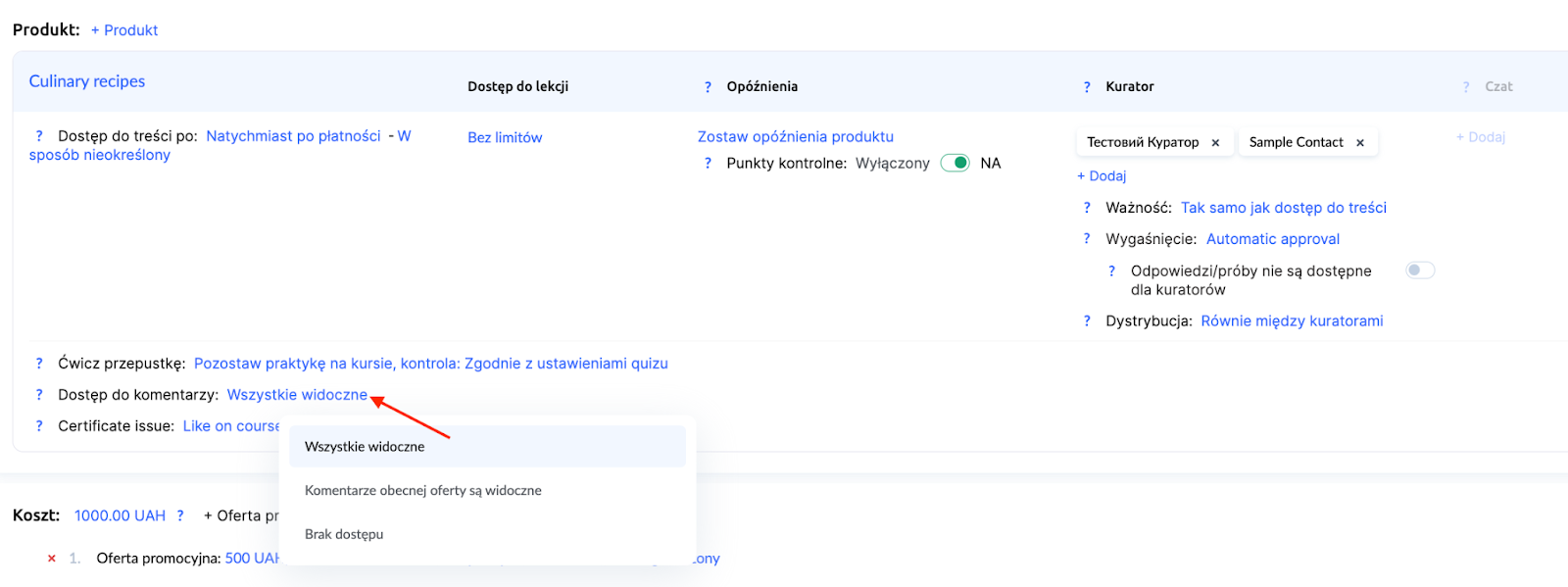Open the Culinary recipes product link
1568x587 pixels.
coord(87,81)
